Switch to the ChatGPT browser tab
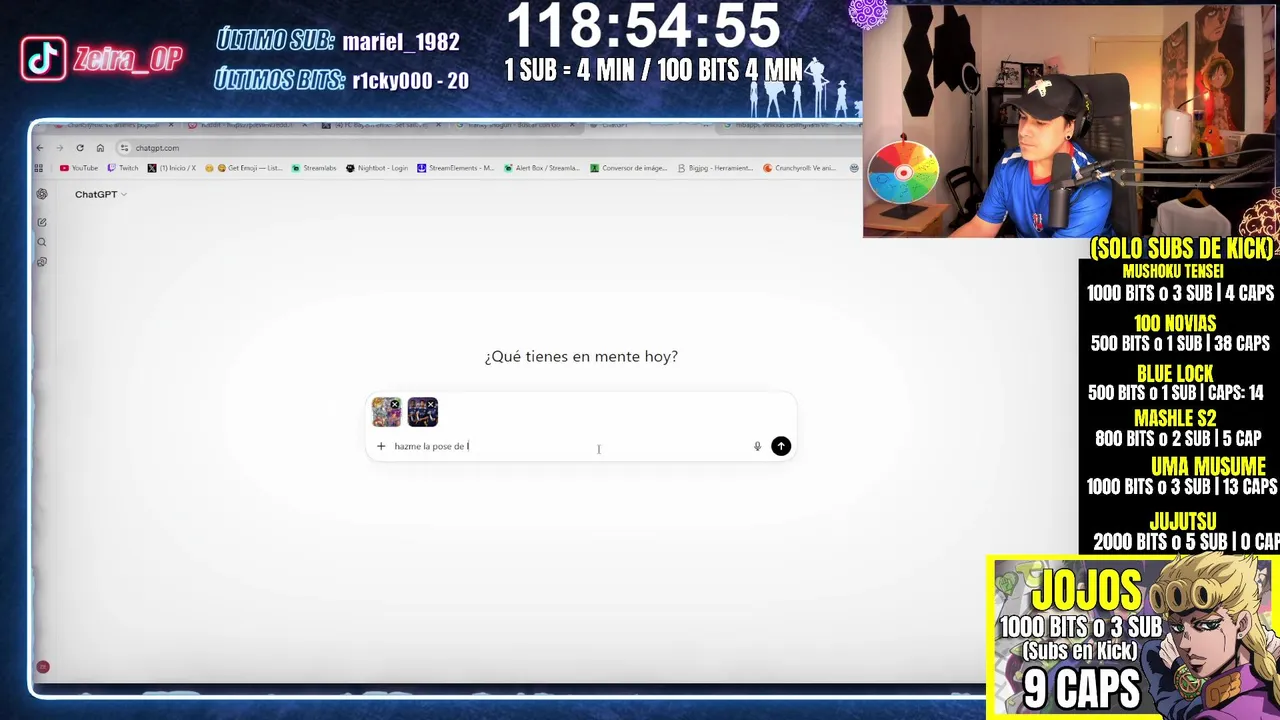The image size is (1280, 720). coord(650,126)
